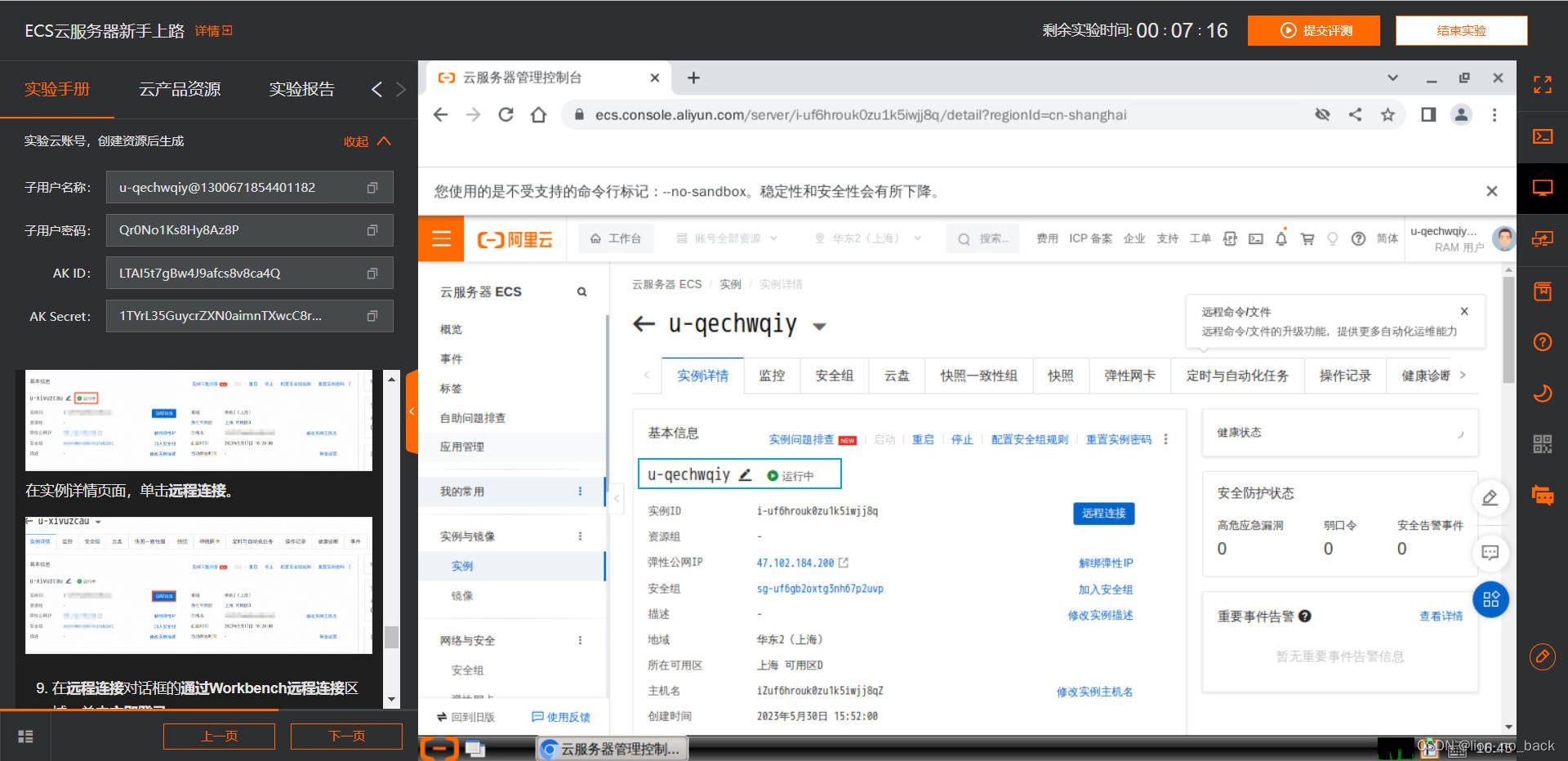Click 提交评测 button
The image size is (1568, 761).
point(1313,30)
